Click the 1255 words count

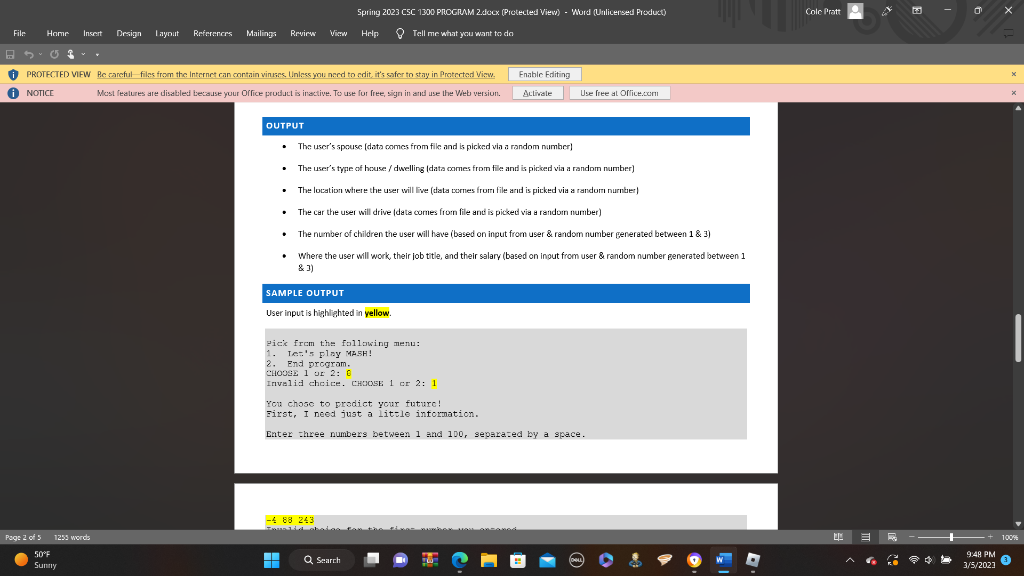click(72, 537)
